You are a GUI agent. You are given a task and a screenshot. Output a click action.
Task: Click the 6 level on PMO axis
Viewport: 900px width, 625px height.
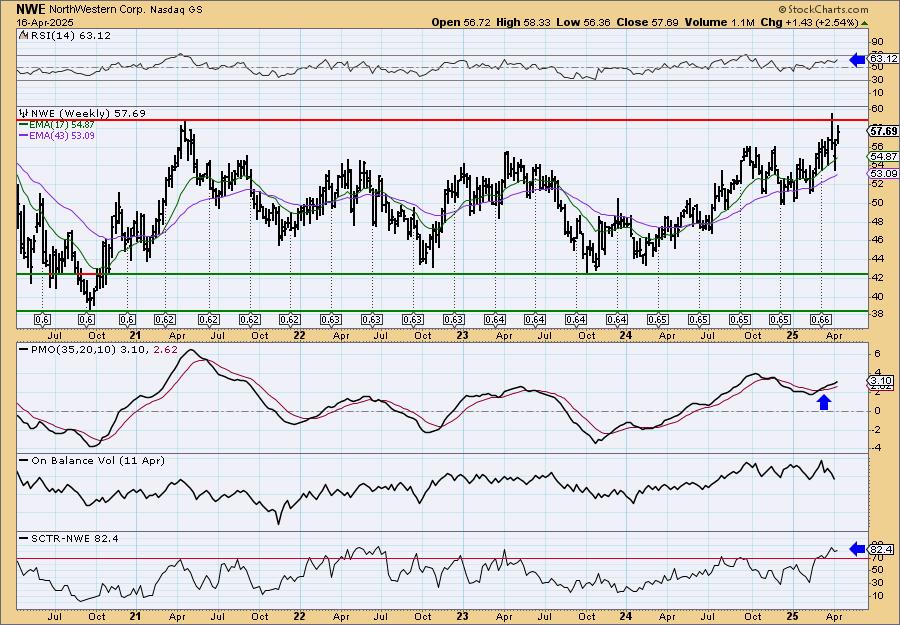[876, 354]
